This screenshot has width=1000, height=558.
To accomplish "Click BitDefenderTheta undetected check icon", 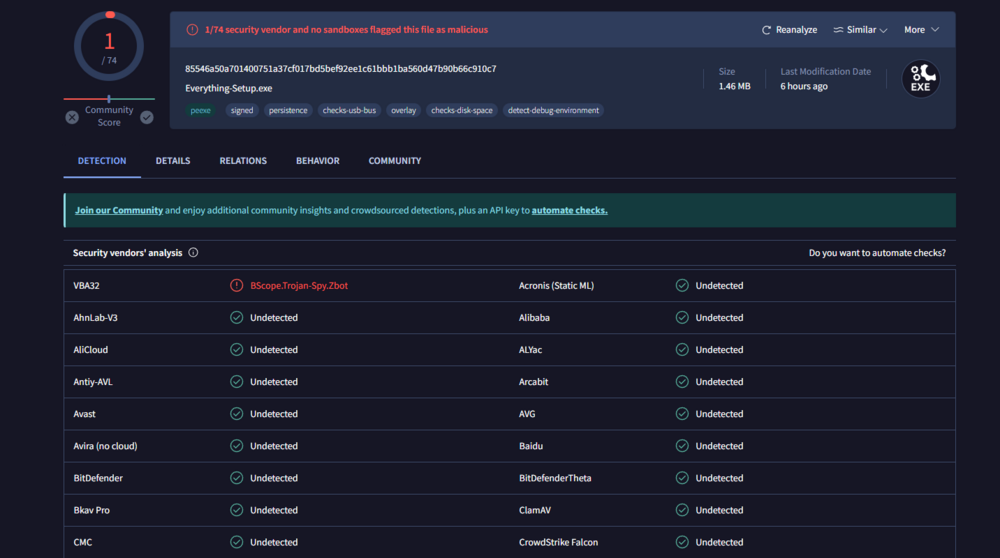I will (682, 478).
